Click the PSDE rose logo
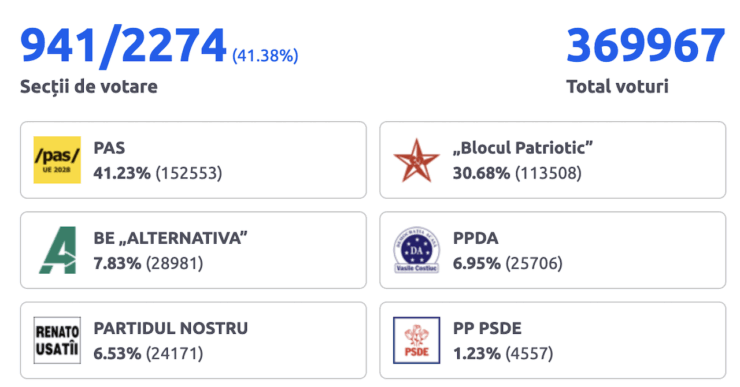 (417, 340)
